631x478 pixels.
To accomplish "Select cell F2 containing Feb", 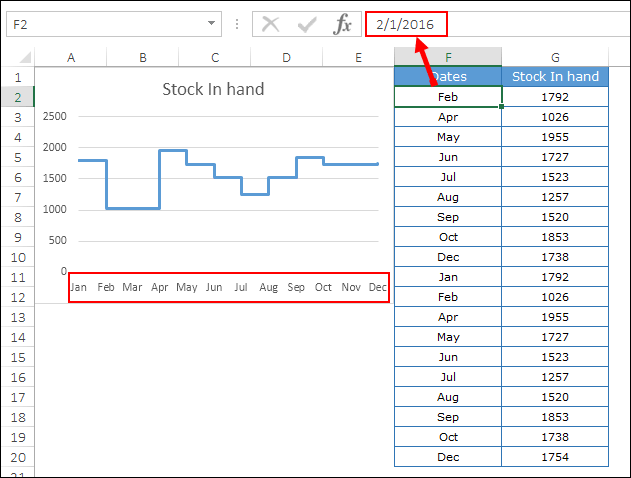I will tap(448, 97).
